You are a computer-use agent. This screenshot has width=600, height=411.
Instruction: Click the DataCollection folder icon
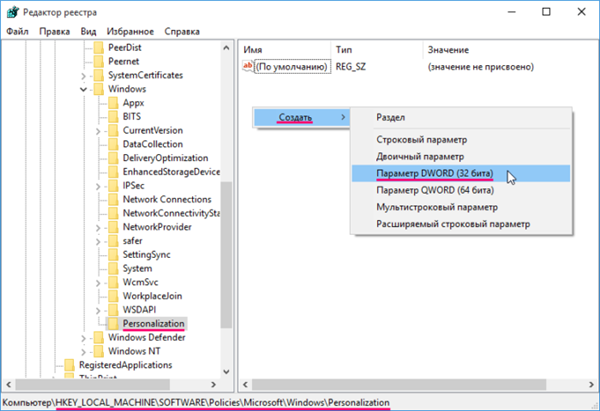click(113, 144)
